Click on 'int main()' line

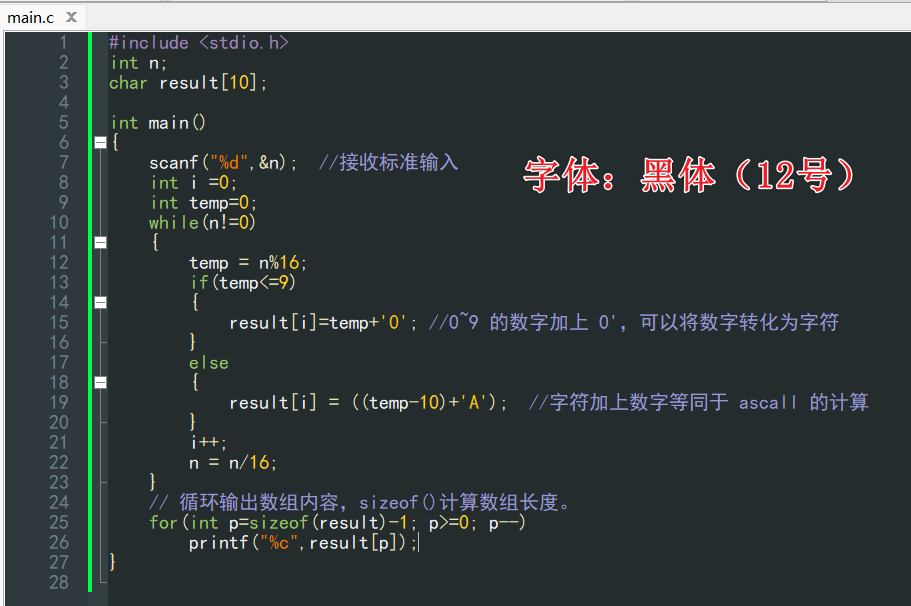click(x=157, y=123)
